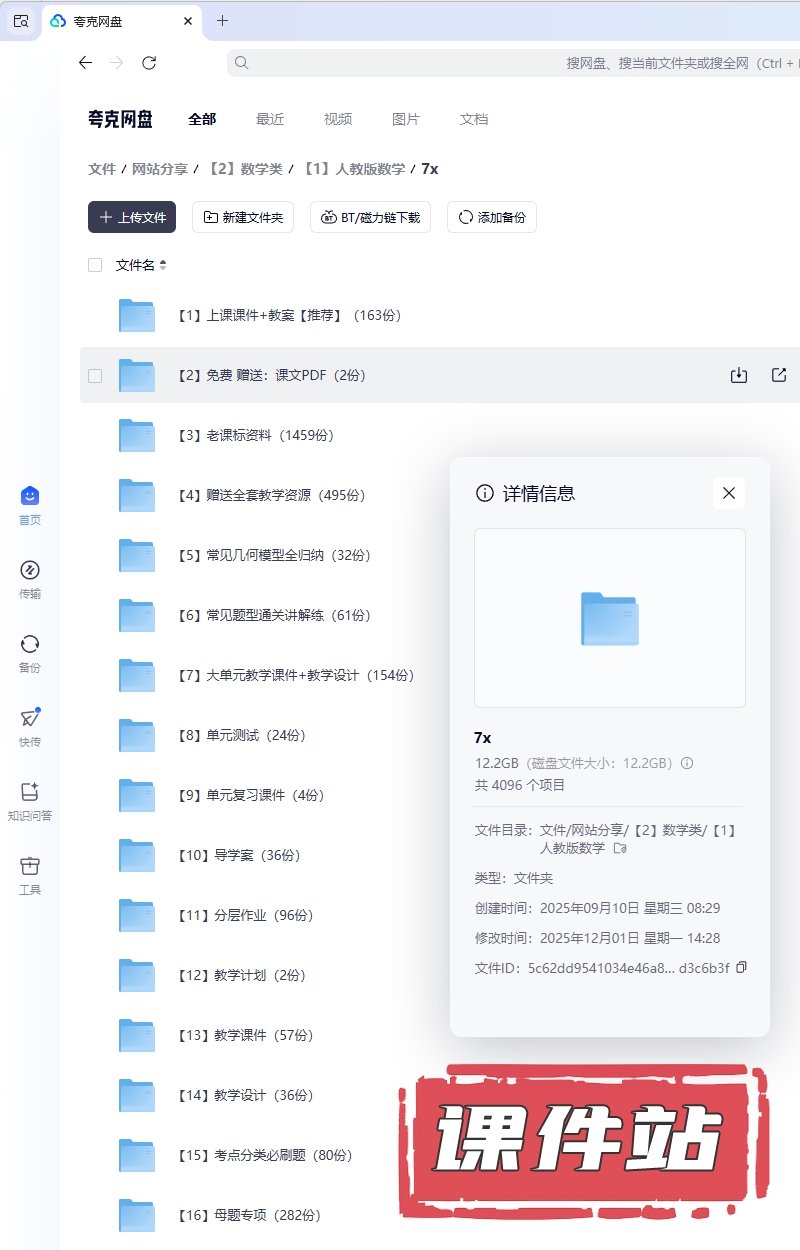Check the box for 【2】免费 赠送 folder
This screenshot has width=800, height=1250.
tap(95, 376)
